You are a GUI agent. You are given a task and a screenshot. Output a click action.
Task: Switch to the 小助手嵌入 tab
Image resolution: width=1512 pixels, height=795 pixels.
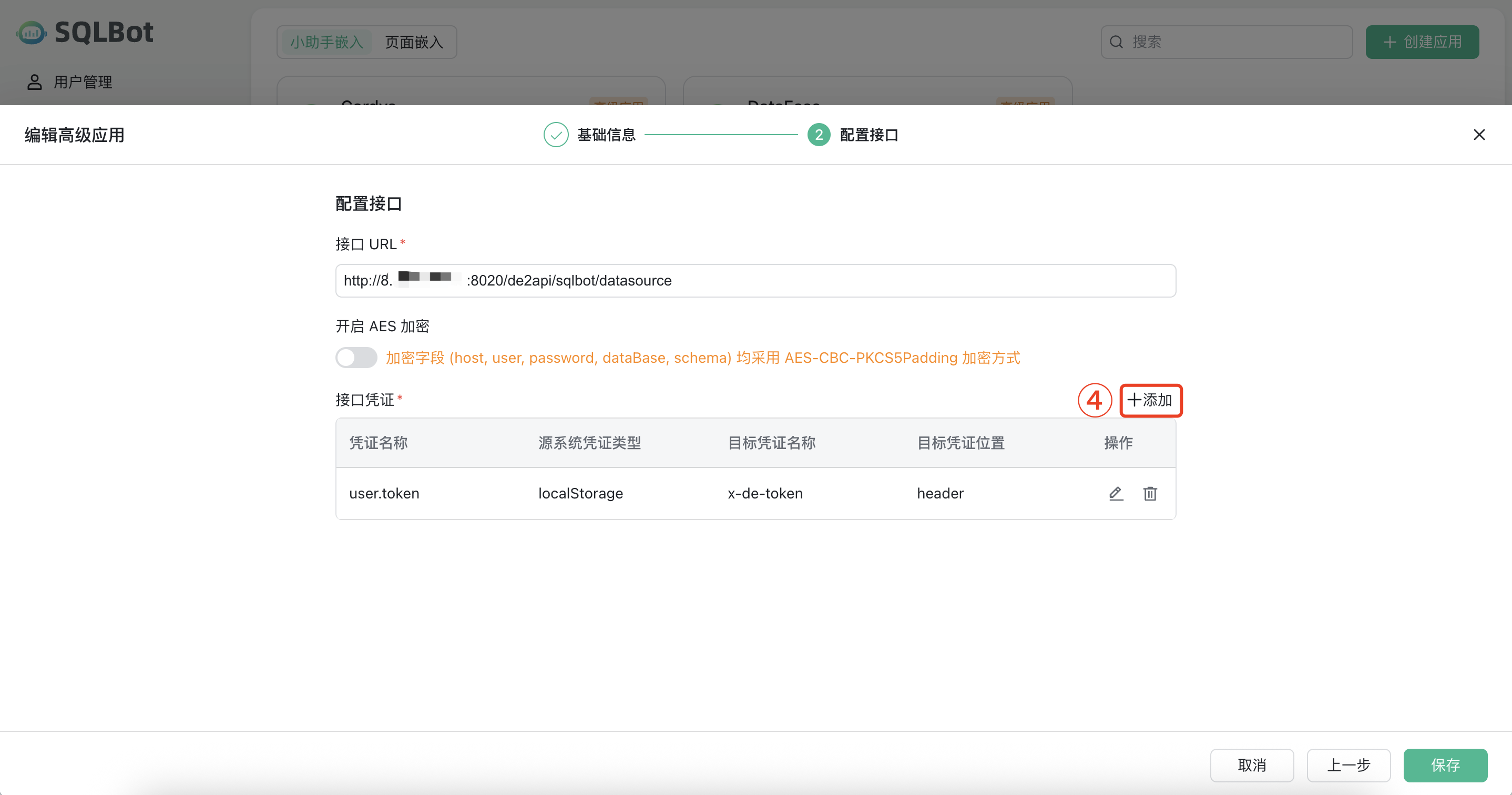[x=326, y=42]
